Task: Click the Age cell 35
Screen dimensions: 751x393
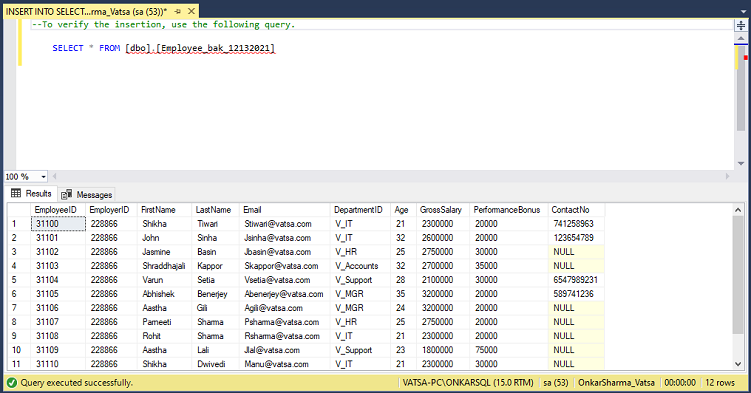Action: 403,293
